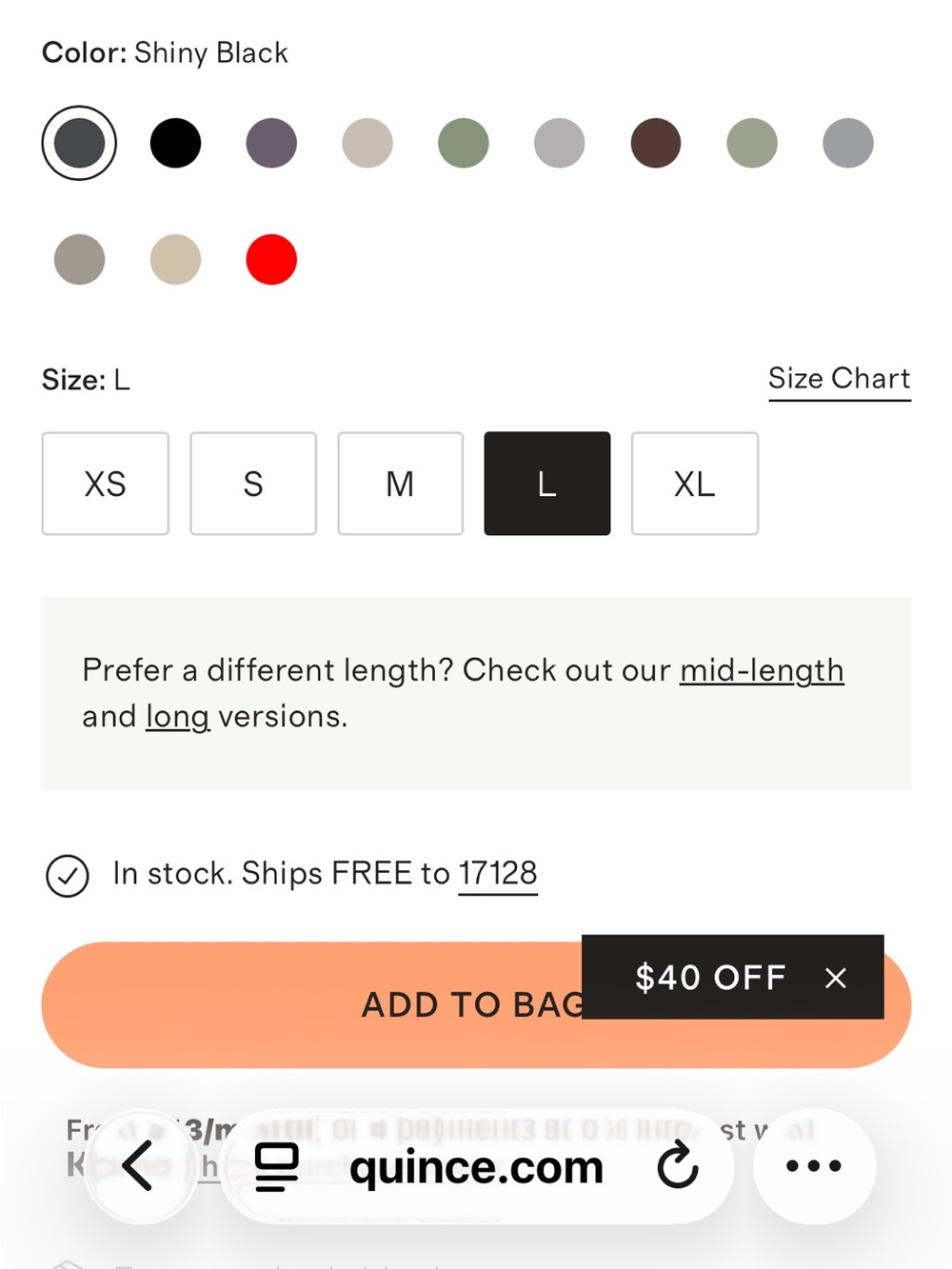Select the muted purple color swatch
The image size is (952, 1269).
(x=271, y=144)
